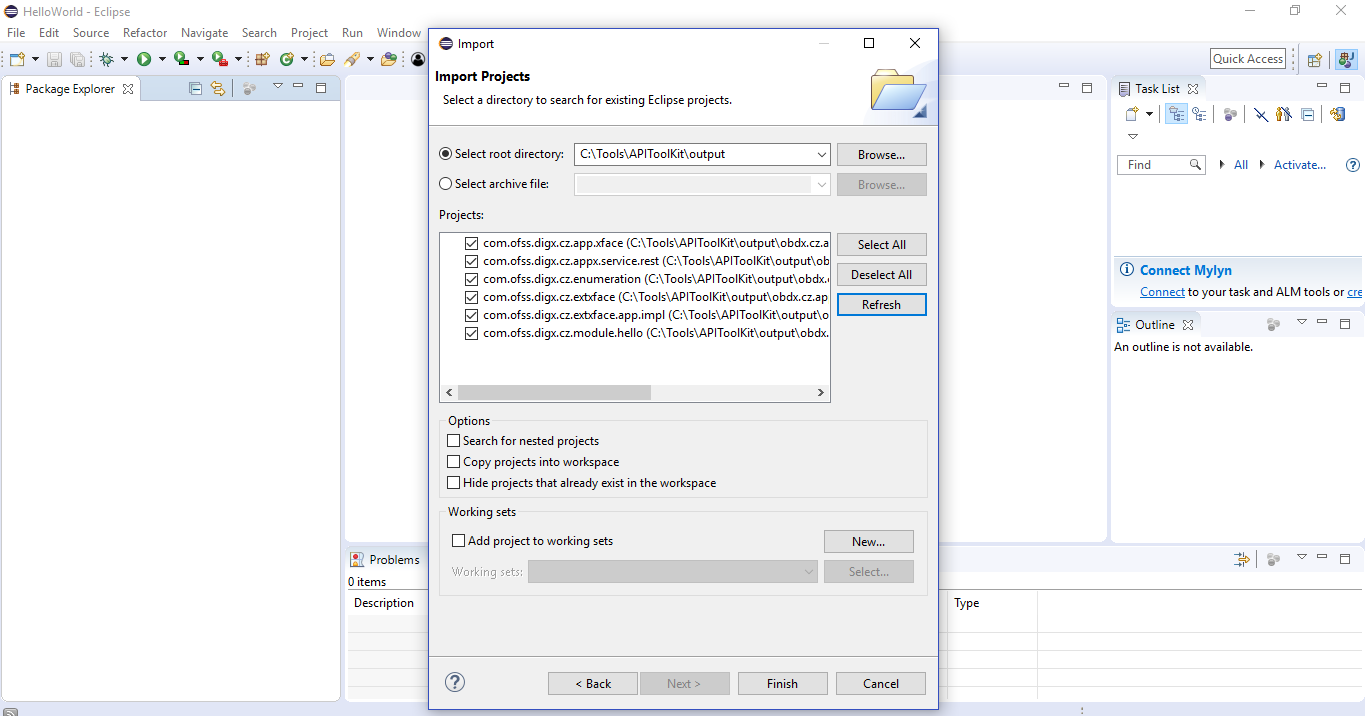Uncheck com.ofss.digx.cz.appx.service.rest project
The width and height of the screenshot is (1365, 716).
[472, 261]
